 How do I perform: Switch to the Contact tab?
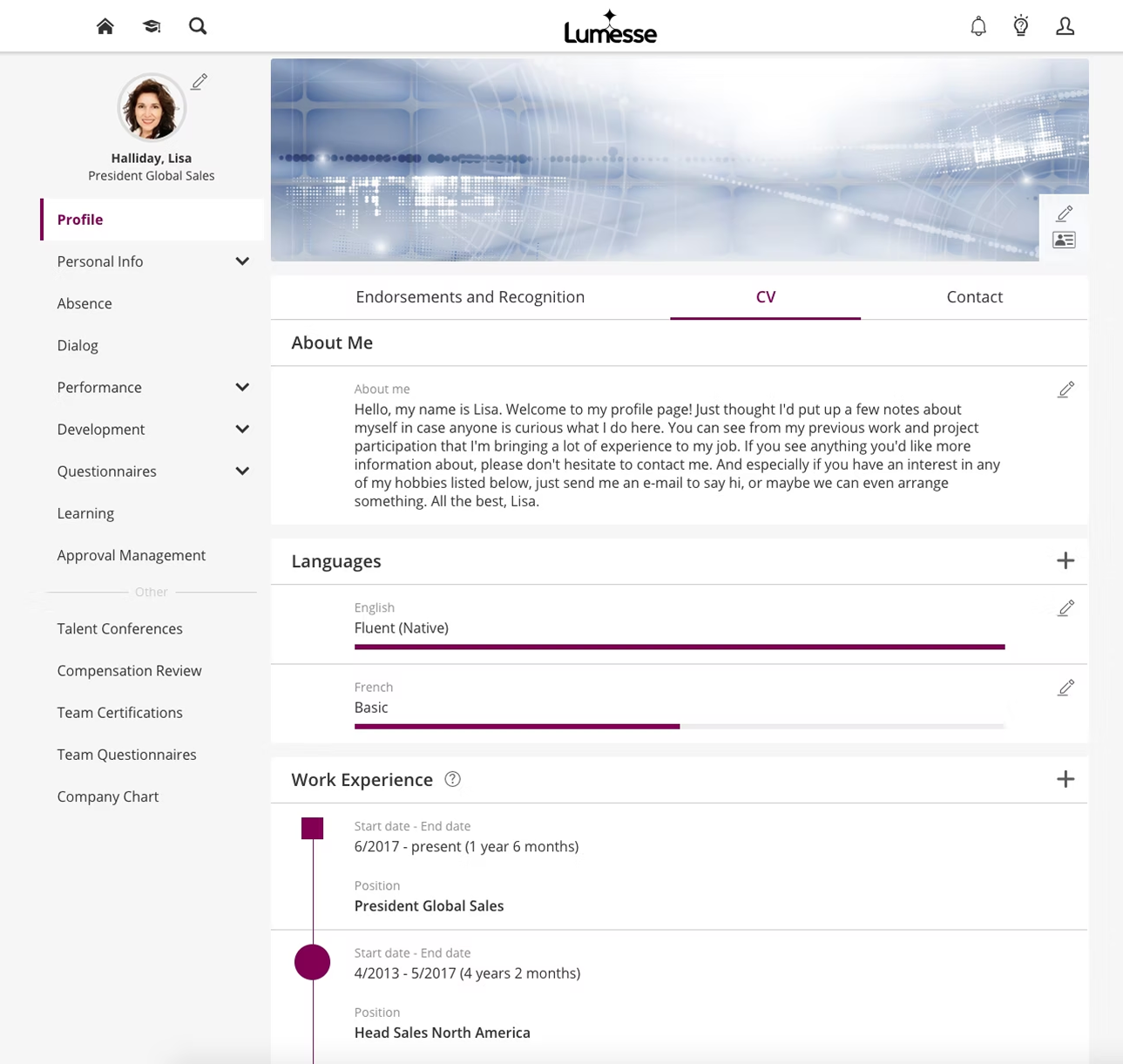click(x=974, y=297)
